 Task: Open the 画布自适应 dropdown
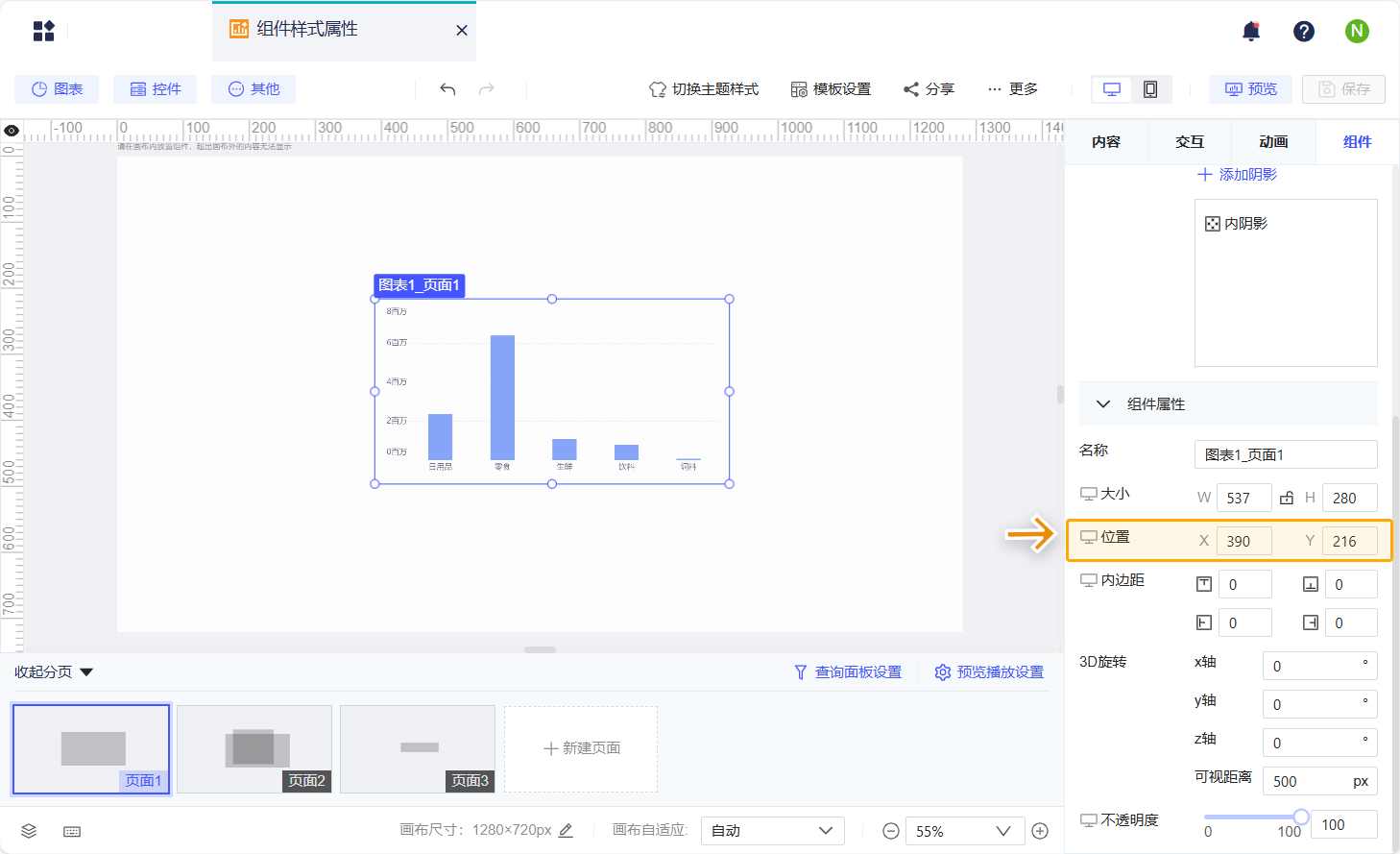(x=773, y=831)
